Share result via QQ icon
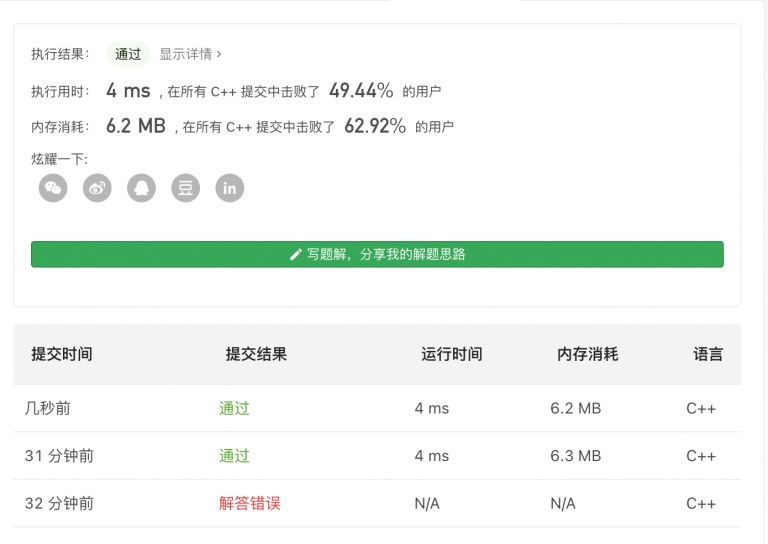The height and width of the screenshot is (544, 768). pyautogui.click(x=142, y=188)
